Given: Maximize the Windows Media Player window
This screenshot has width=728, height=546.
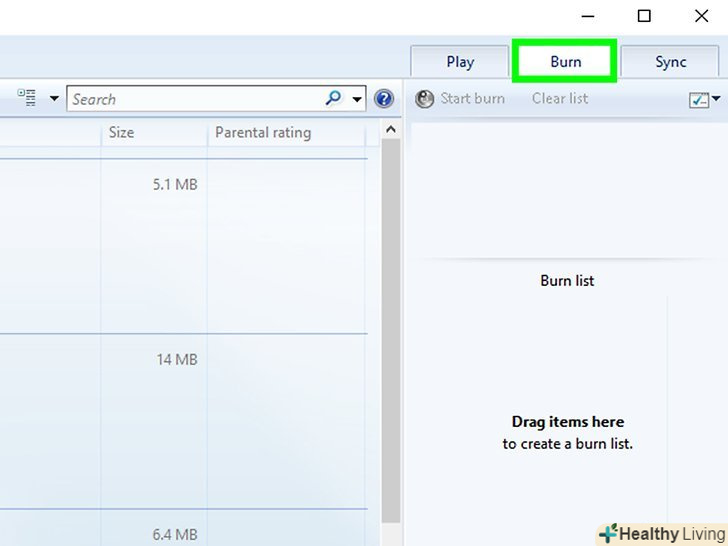Looking at the screenshot, I should click(644, 16).
